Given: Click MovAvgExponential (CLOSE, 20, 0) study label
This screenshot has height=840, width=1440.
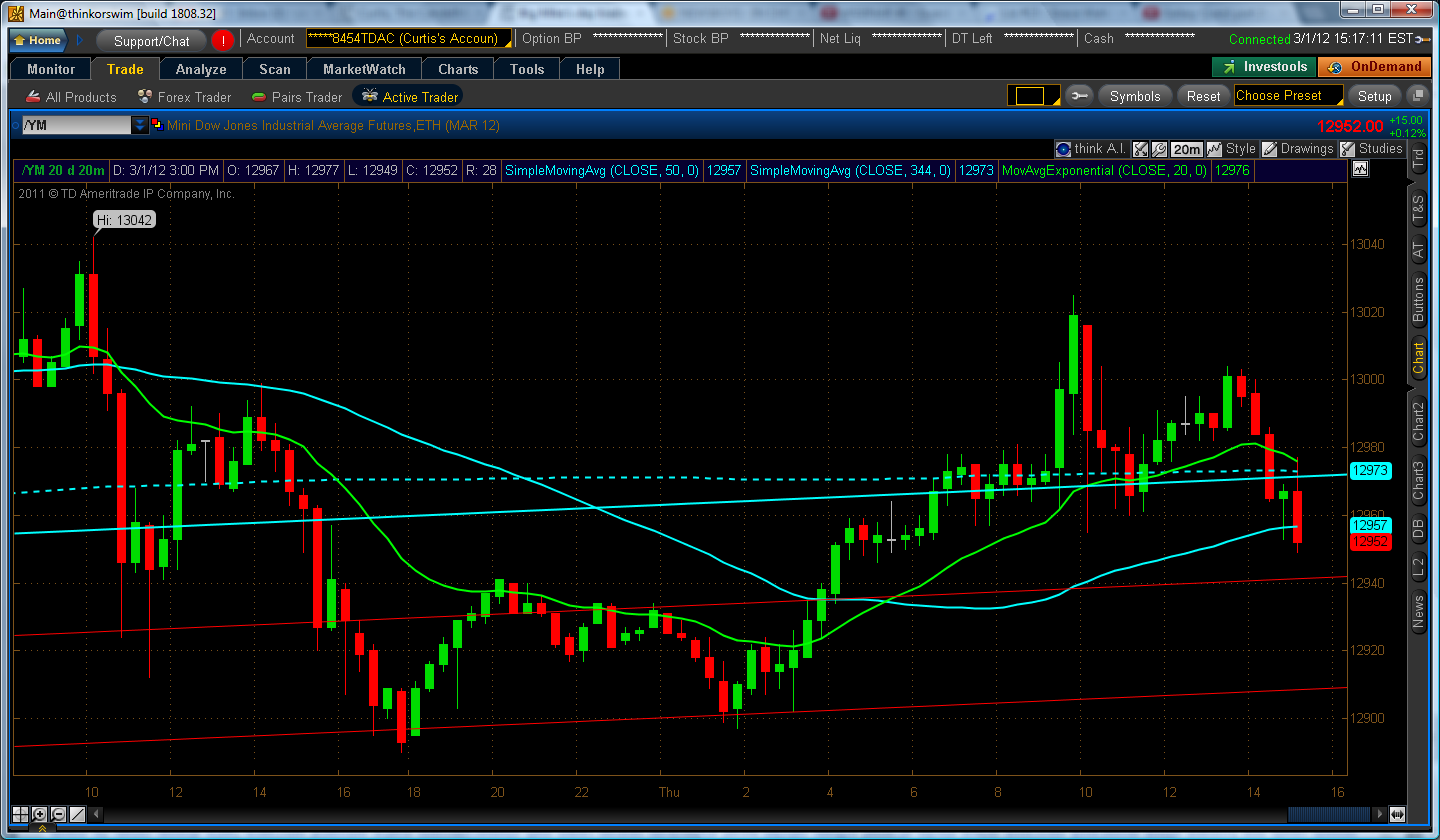Looking at the screenshot, I should 1105,170.
